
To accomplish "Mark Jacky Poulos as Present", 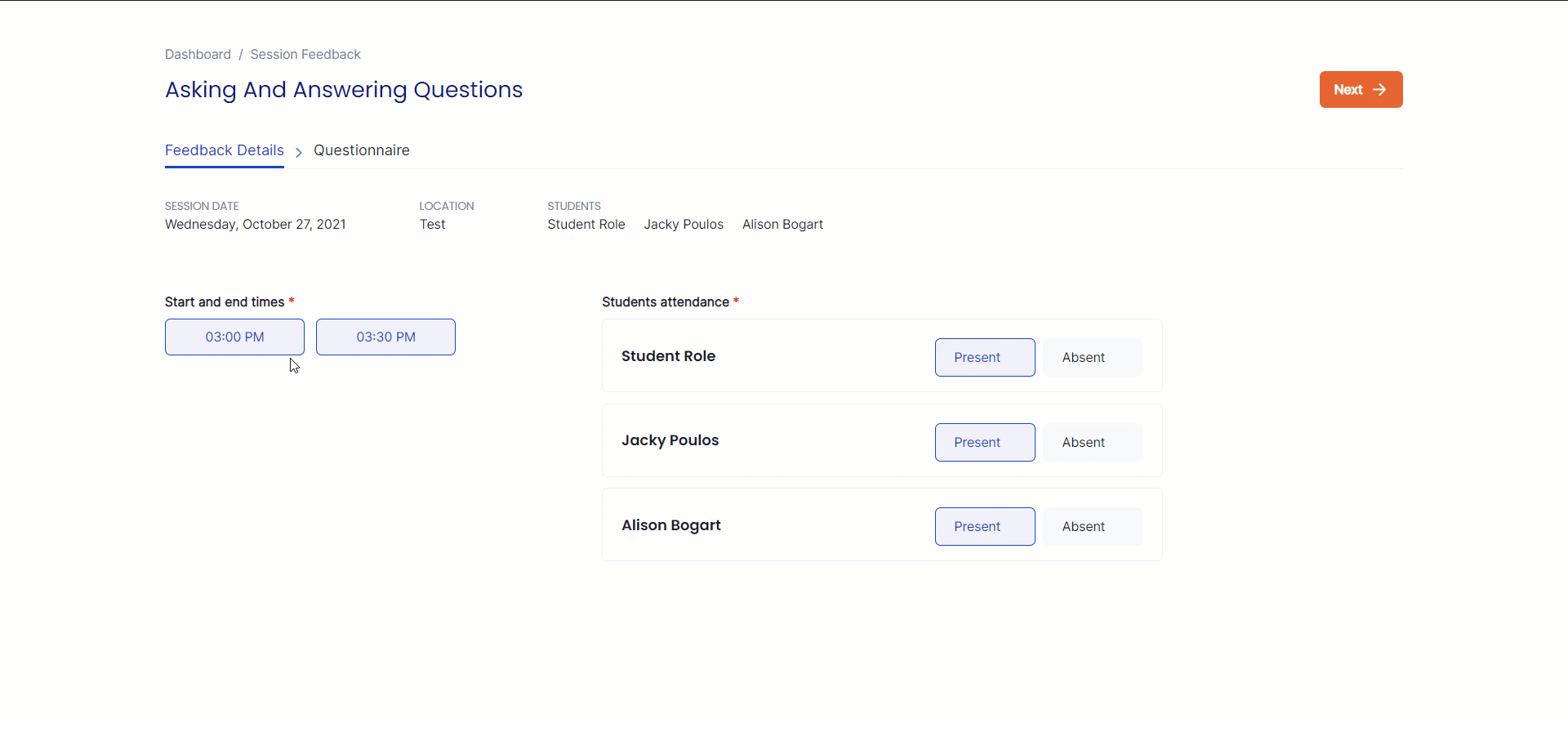I will (985, 442).
